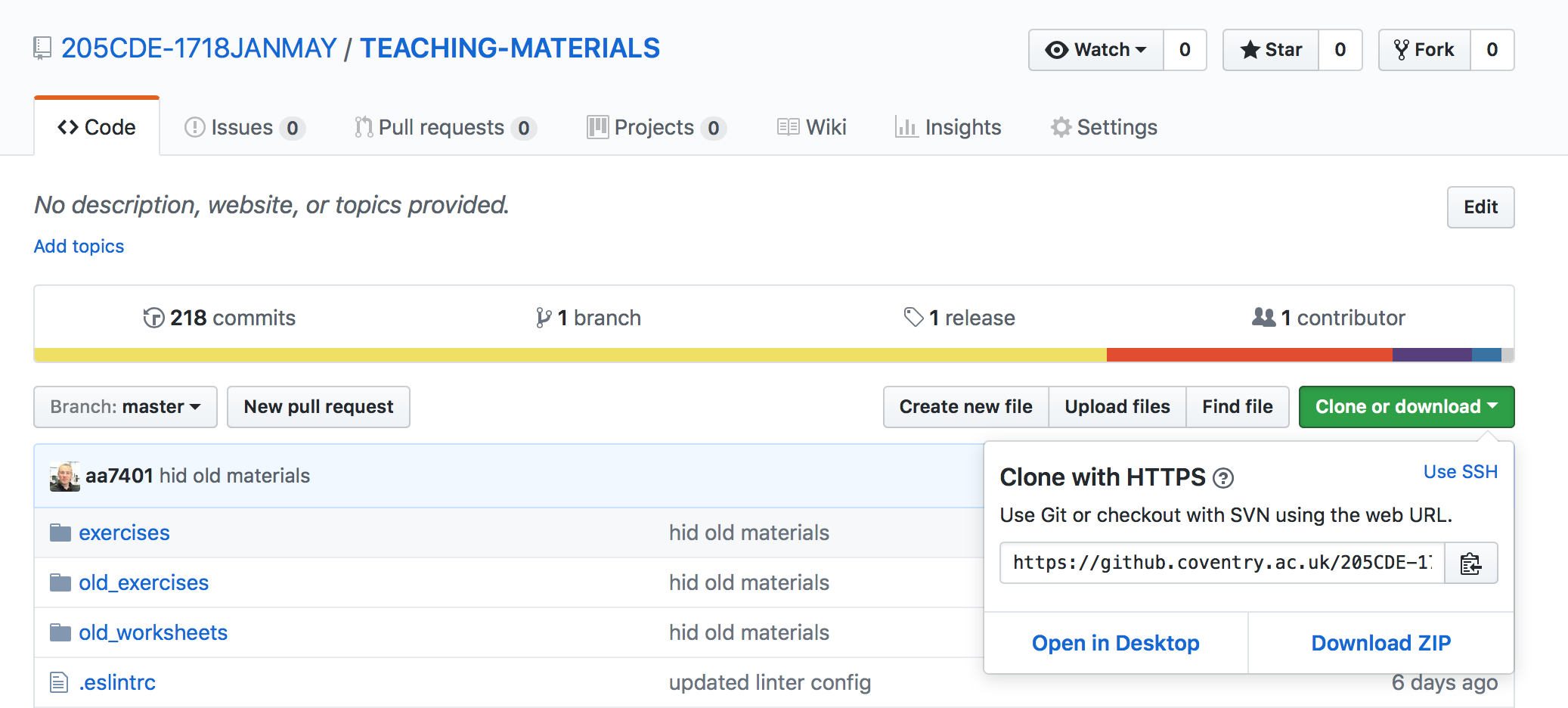Open old_exercises row commit message
The height and width of the screenshot is (708, 1568).
pos(748,582)
